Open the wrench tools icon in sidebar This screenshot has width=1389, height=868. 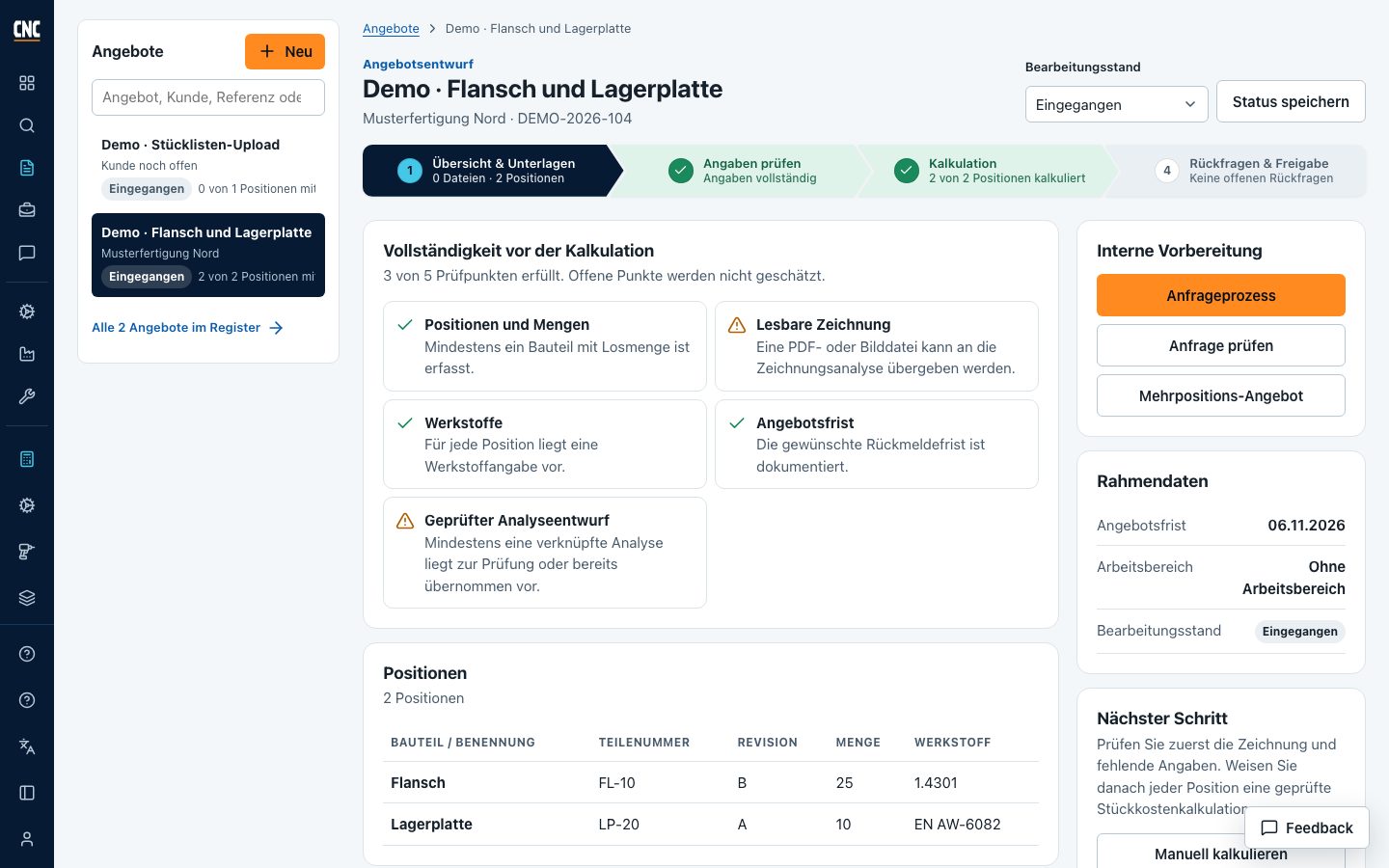tap(27, 396)
